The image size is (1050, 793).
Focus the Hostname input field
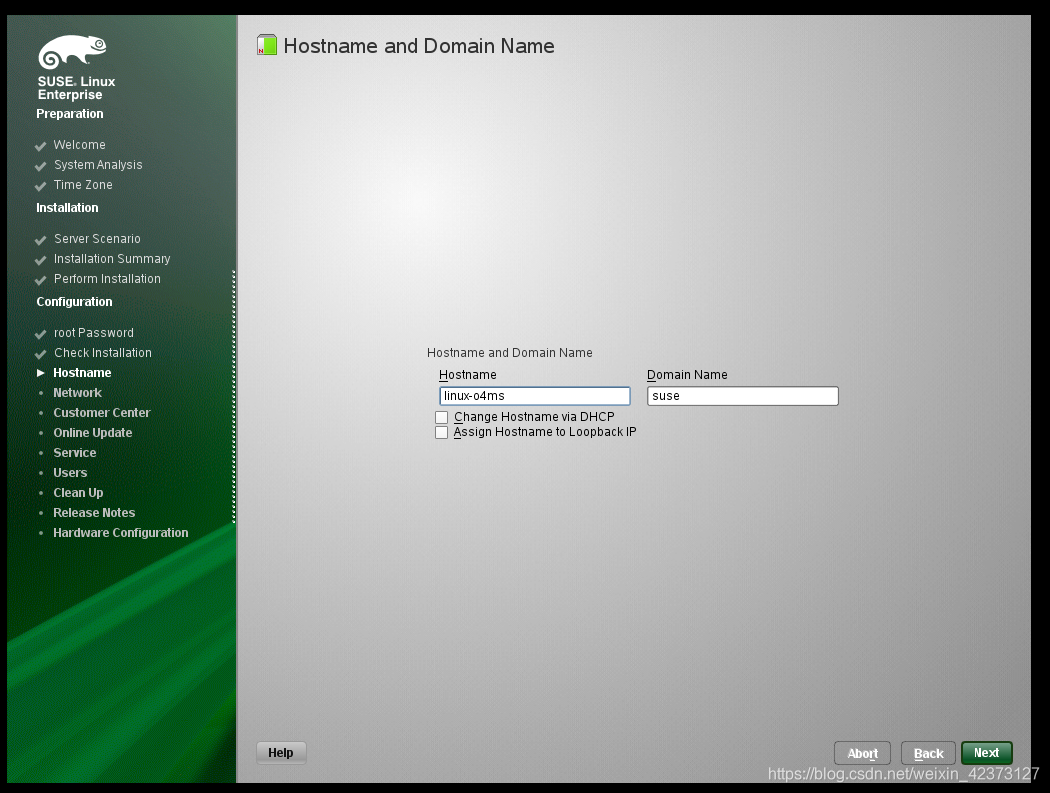pyautogui.click(x=534, y=396)
